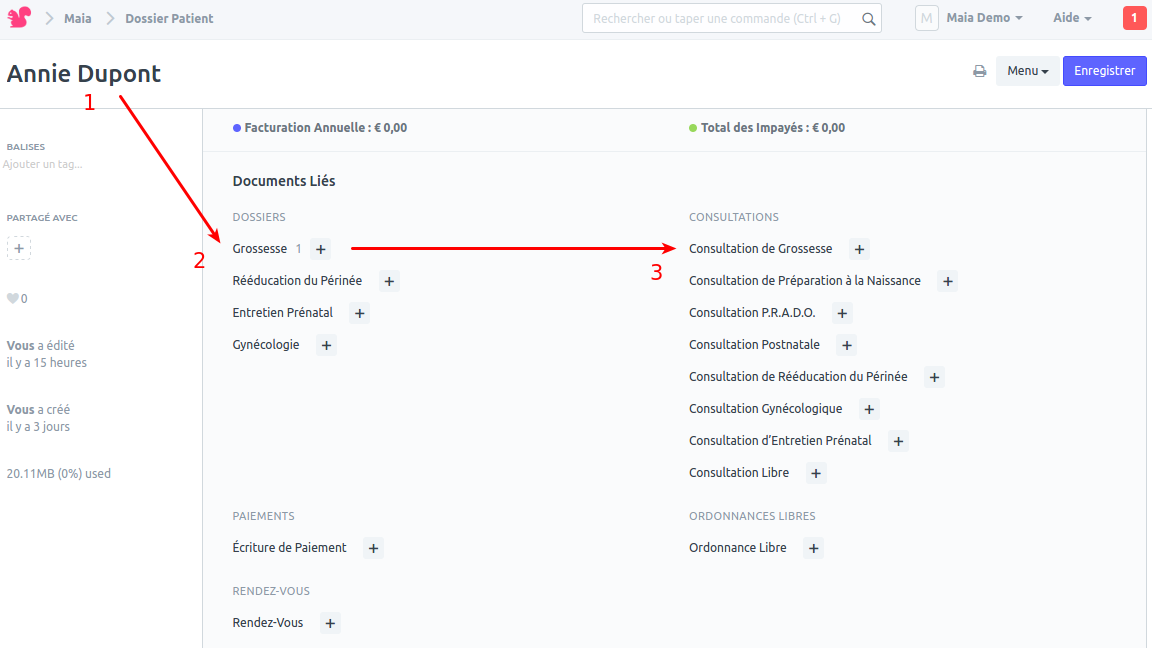Screen dimensions: 1152x648
Task: Add an Ordonnance Libre using plus icon
Action: tap(813, 548)
